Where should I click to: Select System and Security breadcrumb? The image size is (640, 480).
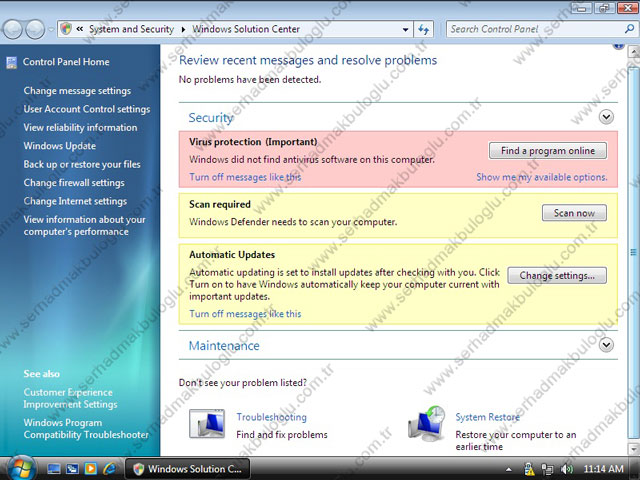point(131,29)
